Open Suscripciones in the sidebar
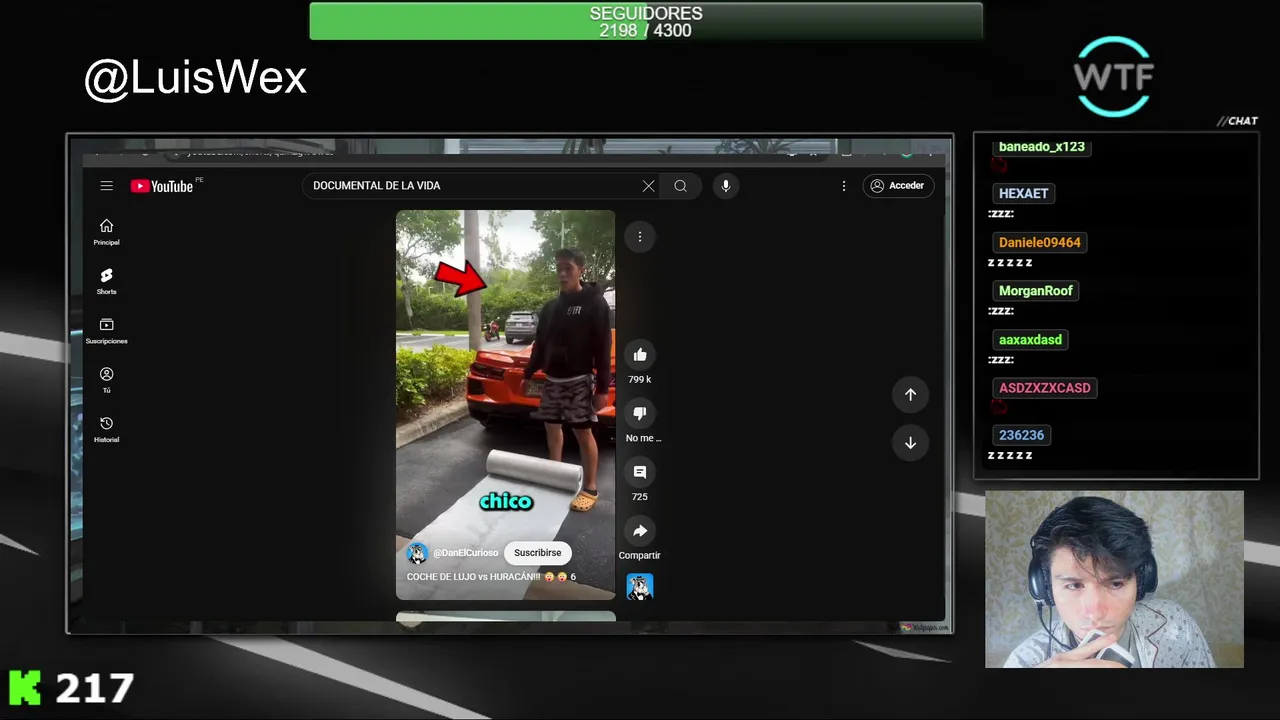1280x720 pixels. pos(106,330)
